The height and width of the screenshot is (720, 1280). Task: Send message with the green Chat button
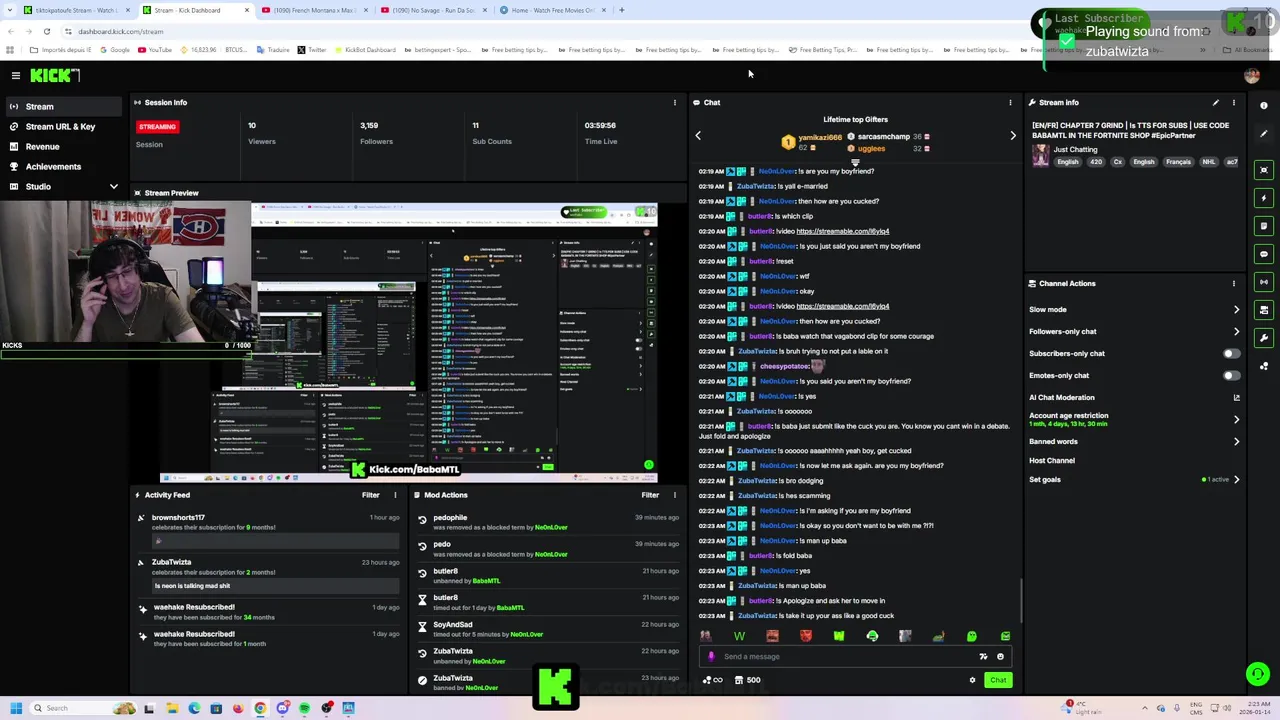[x=998, y=680]
